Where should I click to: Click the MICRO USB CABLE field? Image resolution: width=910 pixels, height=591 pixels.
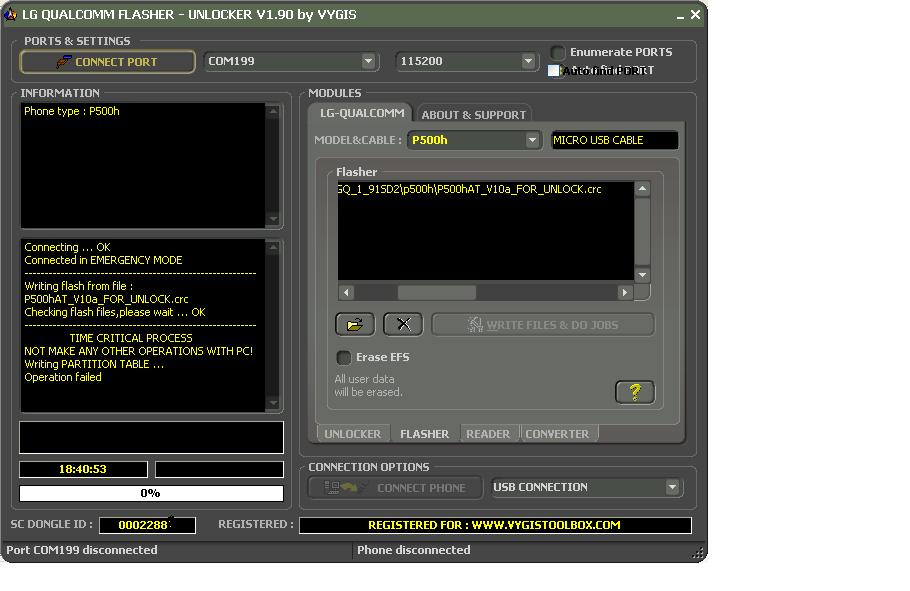coord(615,140)
